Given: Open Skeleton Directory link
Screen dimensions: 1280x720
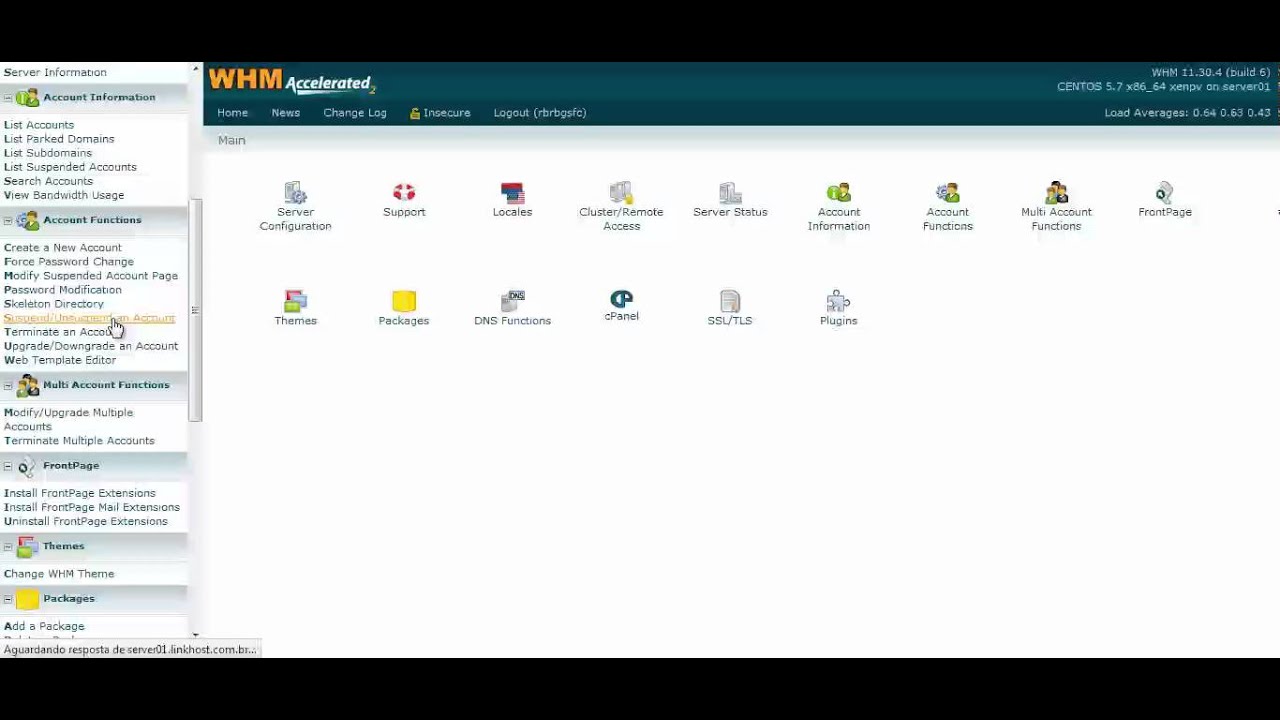Looking at the screenshot, I should tap(54, 304).
